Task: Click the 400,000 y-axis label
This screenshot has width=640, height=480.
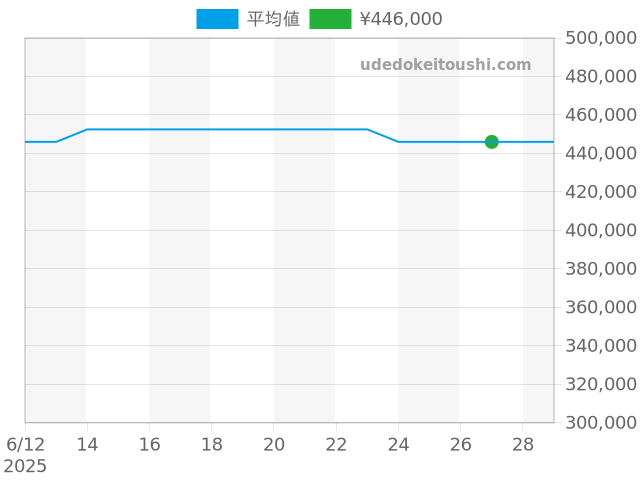Action: click(601, 230)
